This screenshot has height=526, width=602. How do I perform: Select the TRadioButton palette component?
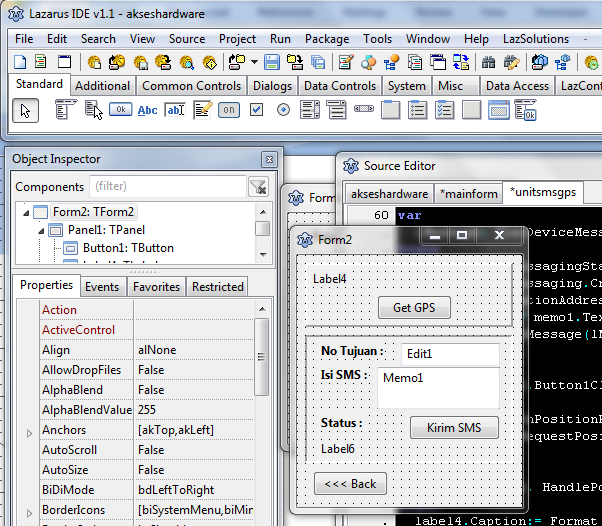click(x=283, y=110)
